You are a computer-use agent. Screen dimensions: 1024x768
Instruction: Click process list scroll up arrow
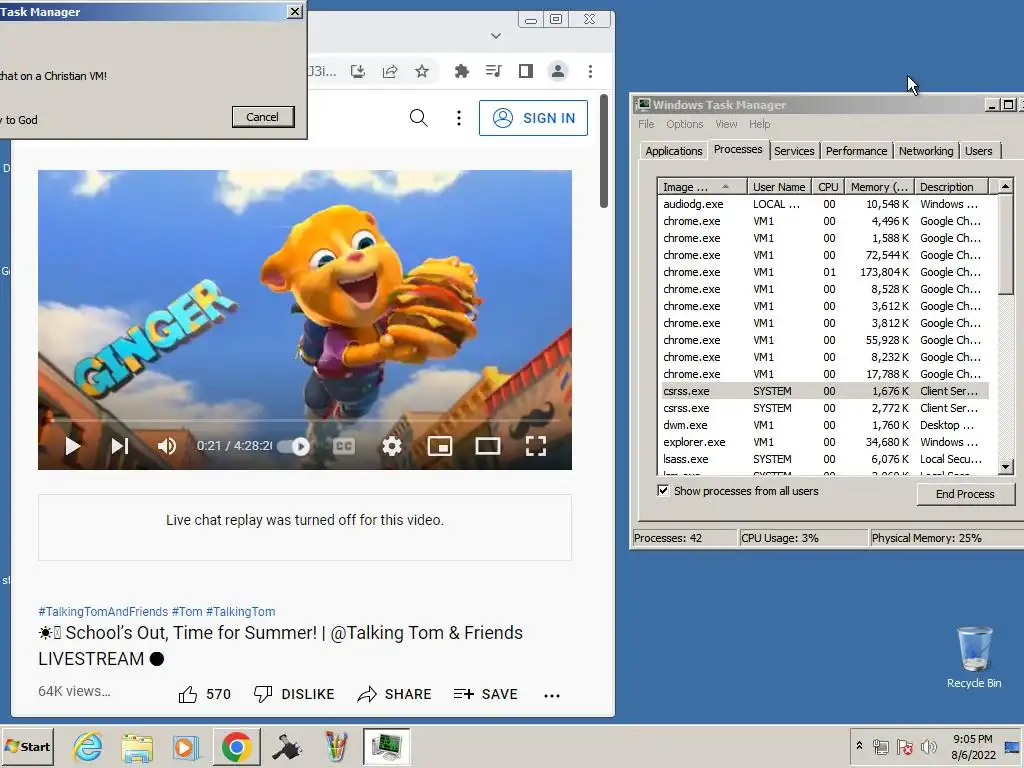click(1006, 187)
